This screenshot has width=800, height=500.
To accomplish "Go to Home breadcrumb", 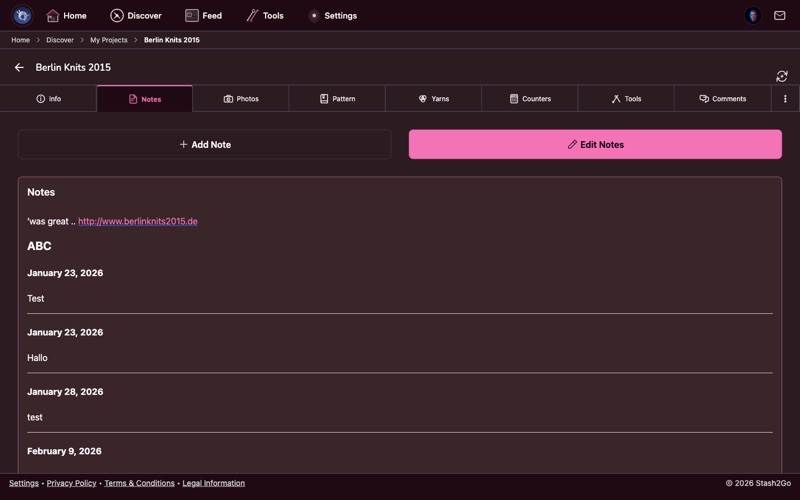I will coord(20,40).
